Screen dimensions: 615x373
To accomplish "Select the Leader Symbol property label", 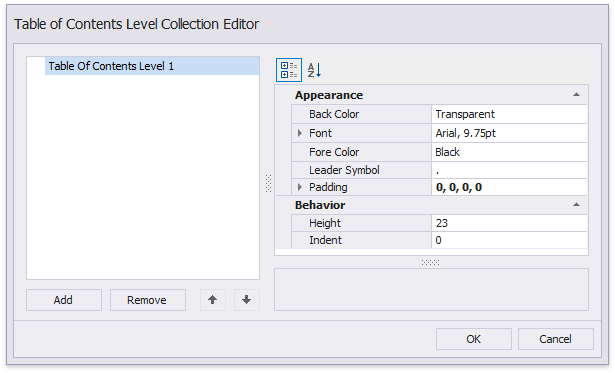I will pos(344,170).
